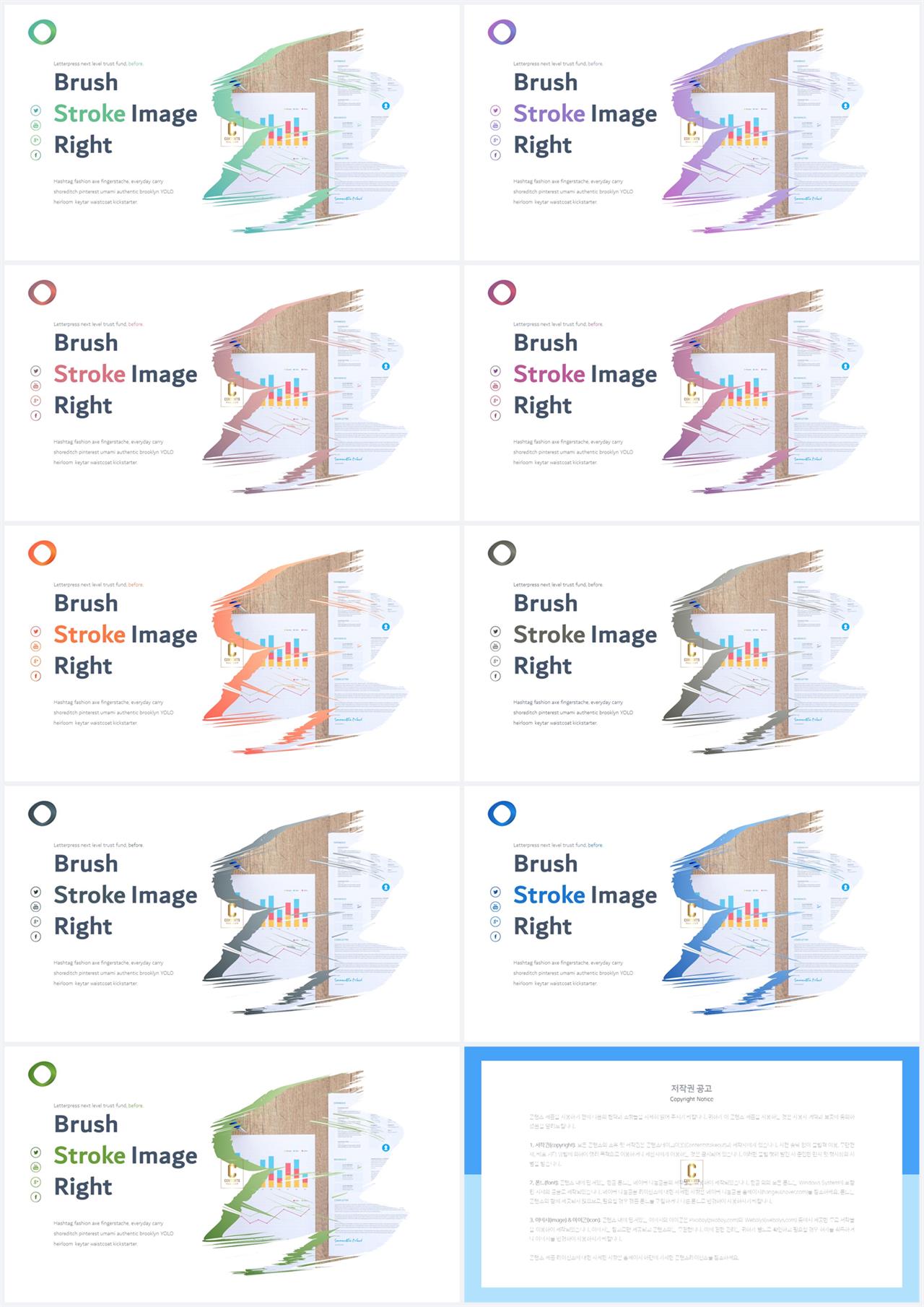Click the Google Plus icon on the orange slide
The image size is (924, 1307).
[x=35, y=661]
